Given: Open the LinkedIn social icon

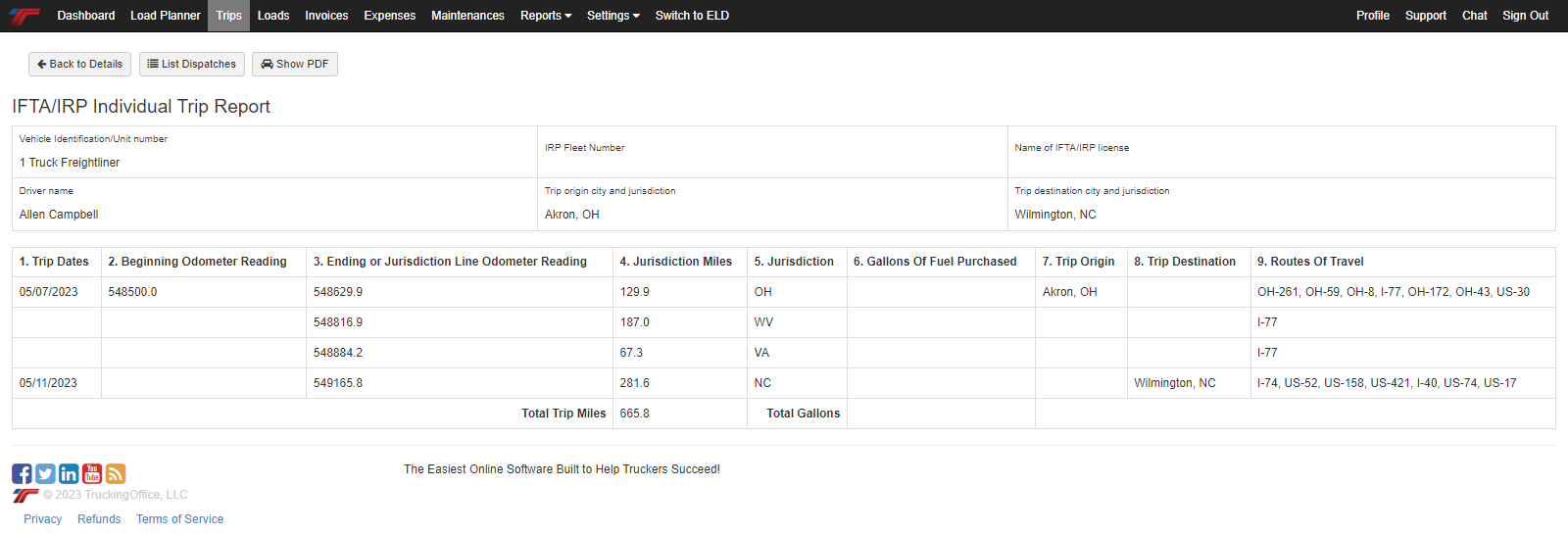Looking at the screenshot, I should pyautogui.click(x=69, y=474).
